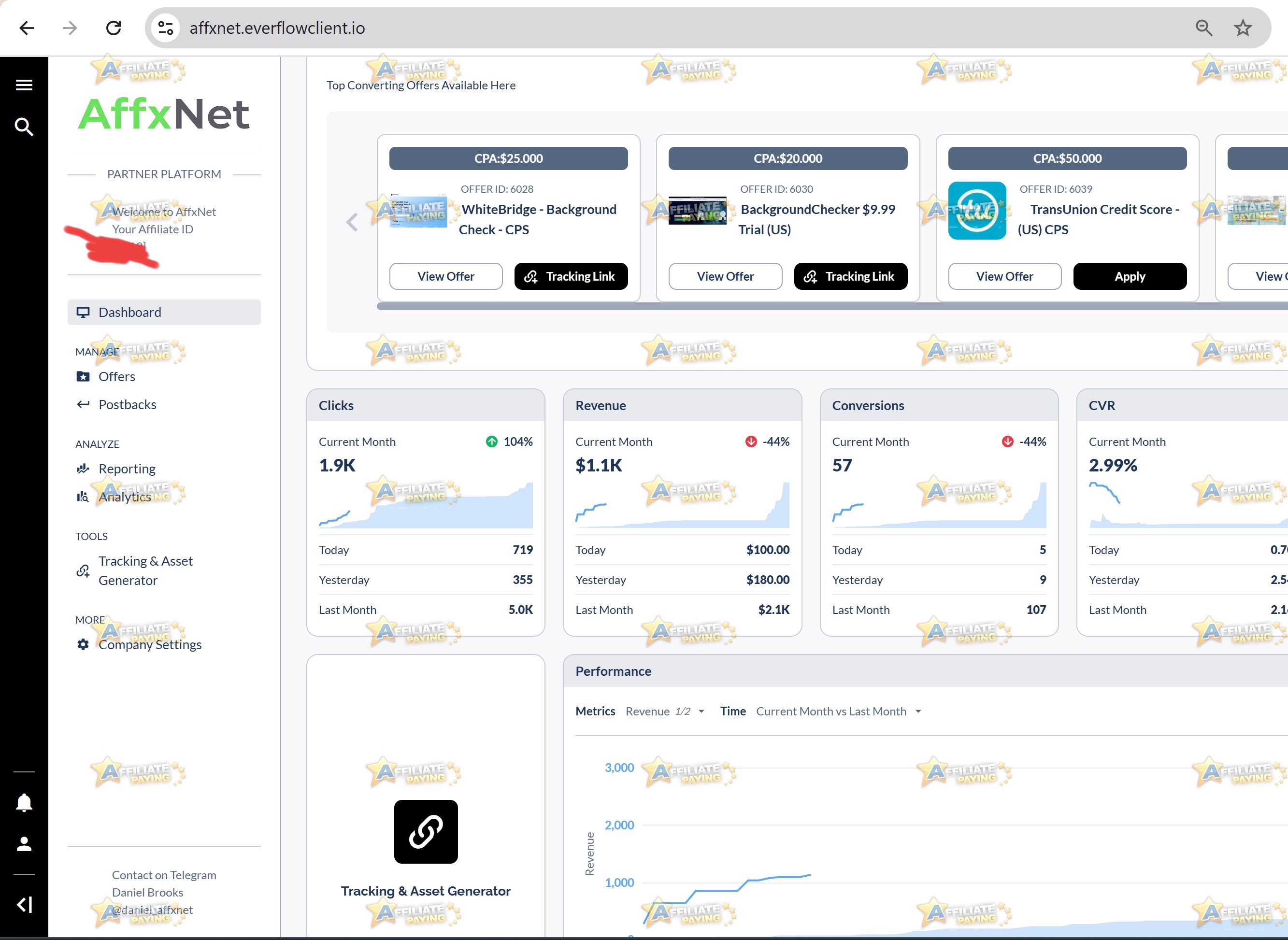Open Dashboard in the sidebar

164,313
